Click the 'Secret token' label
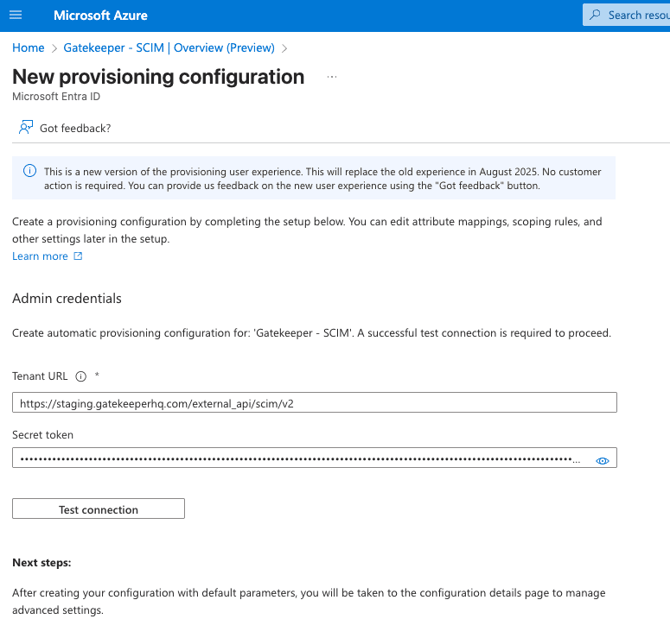 point(43,435)
